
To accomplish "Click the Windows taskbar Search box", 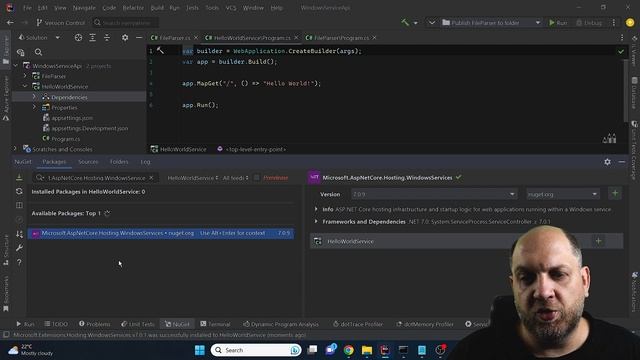I will tap(256, 350).
